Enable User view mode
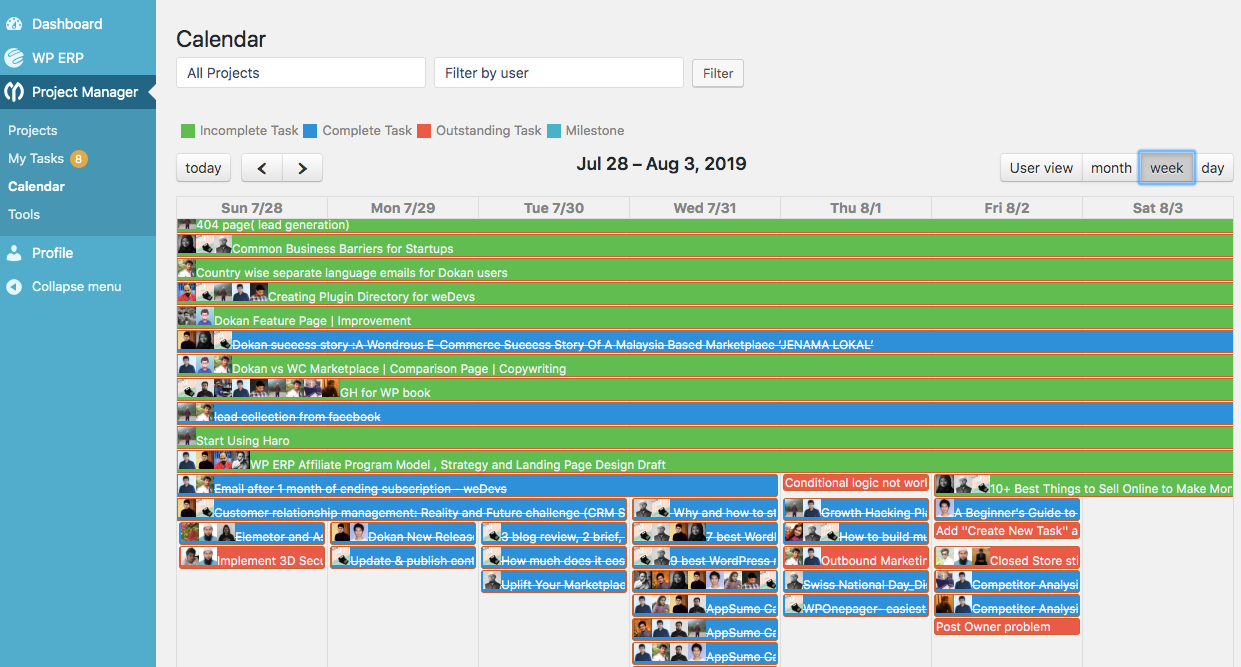1241x667 pixels. (x=1040, y=168)
